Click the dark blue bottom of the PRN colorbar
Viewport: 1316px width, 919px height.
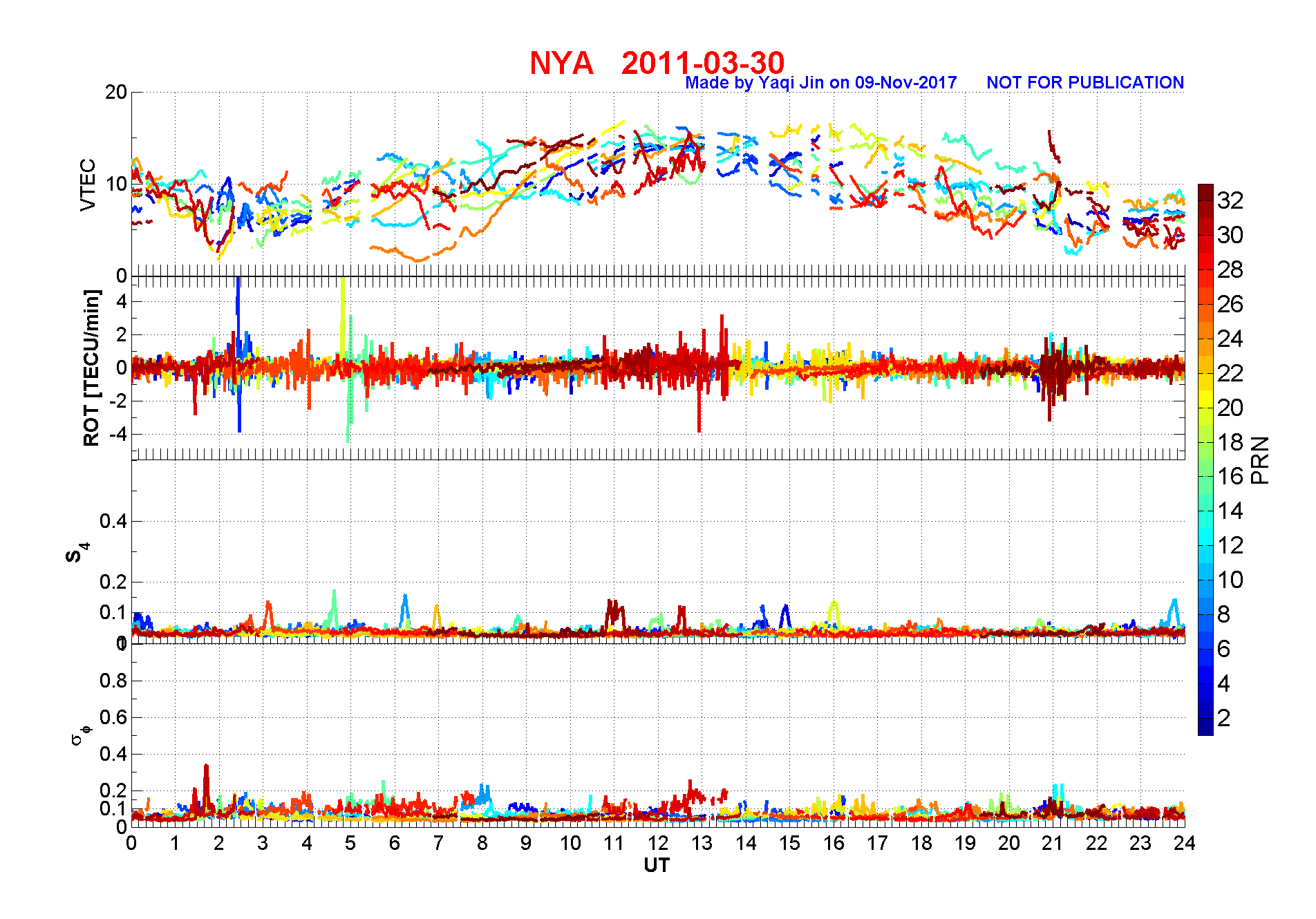(x=1205, y=727)
